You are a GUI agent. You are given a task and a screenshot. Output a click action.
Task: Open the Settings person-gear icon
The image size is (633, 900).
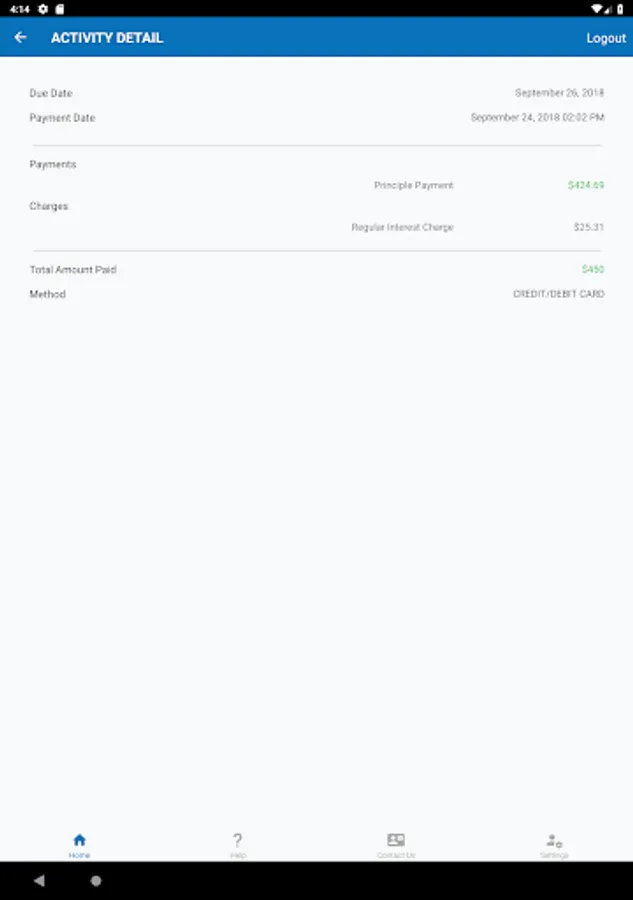(x=554, y=841)
